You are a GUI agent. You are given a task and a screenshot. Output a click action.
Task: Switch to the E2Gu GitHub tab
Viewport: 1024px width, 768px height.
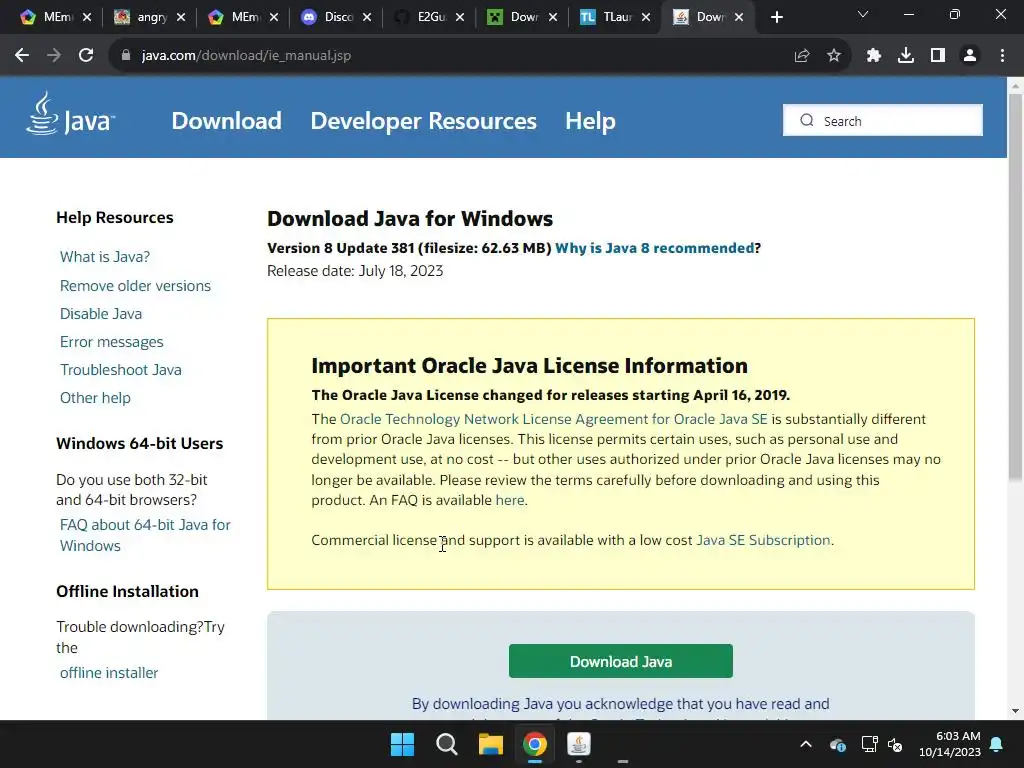(x=428, y=18)
